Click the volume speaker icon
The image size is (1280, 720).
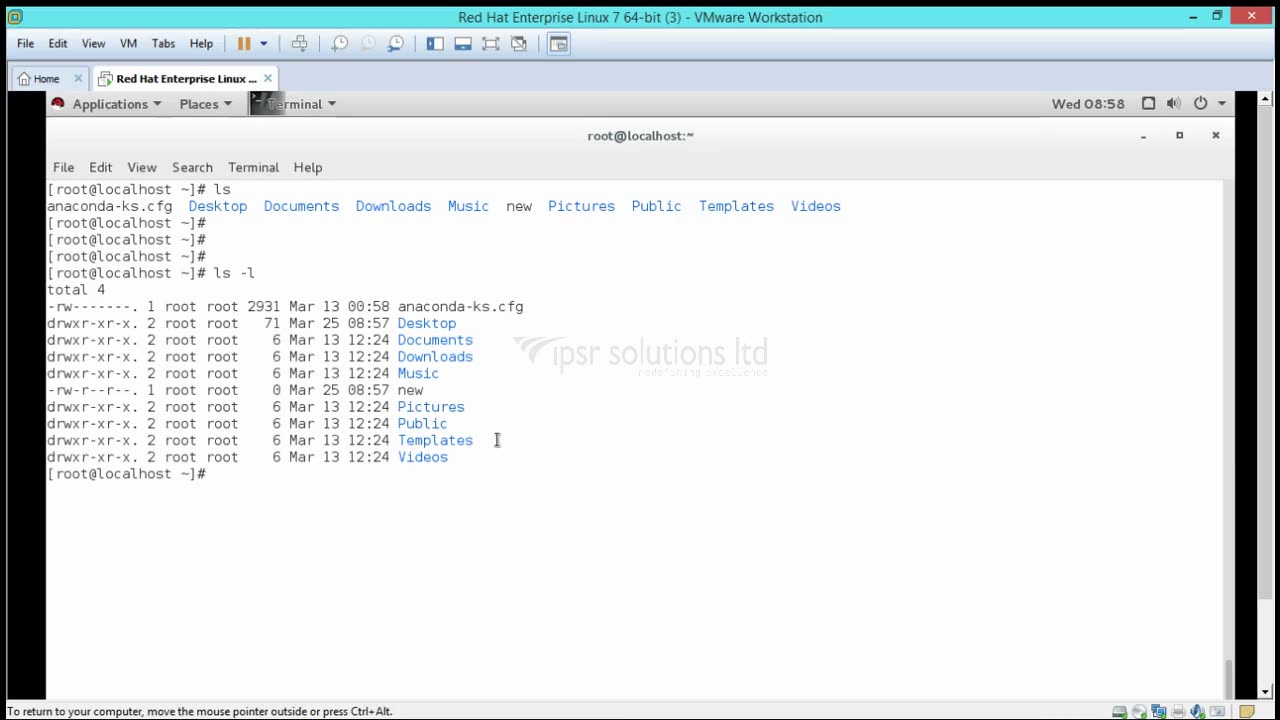click(x=1173, y=104)
